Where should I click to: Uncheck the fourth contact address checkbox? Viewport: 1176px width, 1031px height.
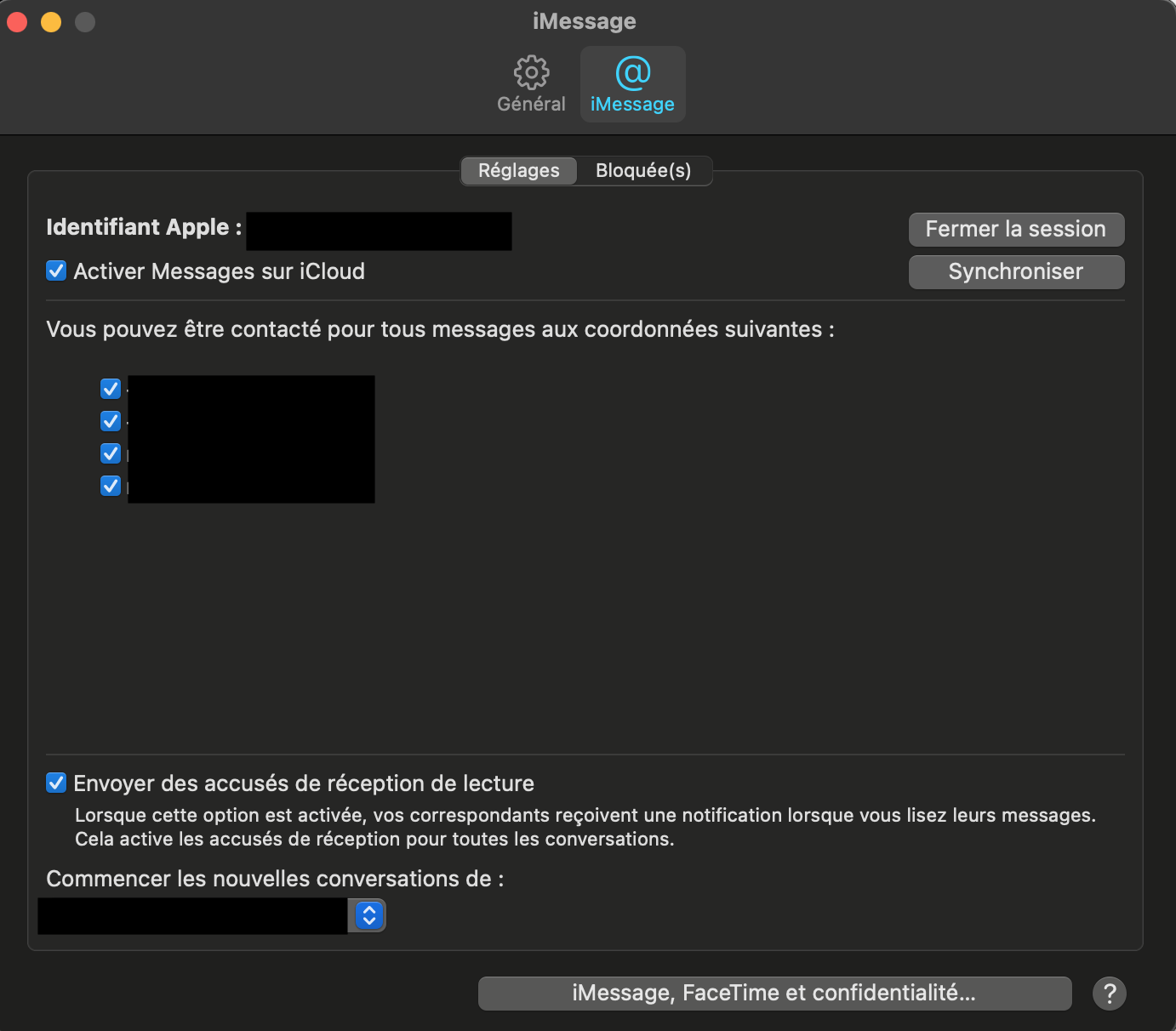point(111,486)
